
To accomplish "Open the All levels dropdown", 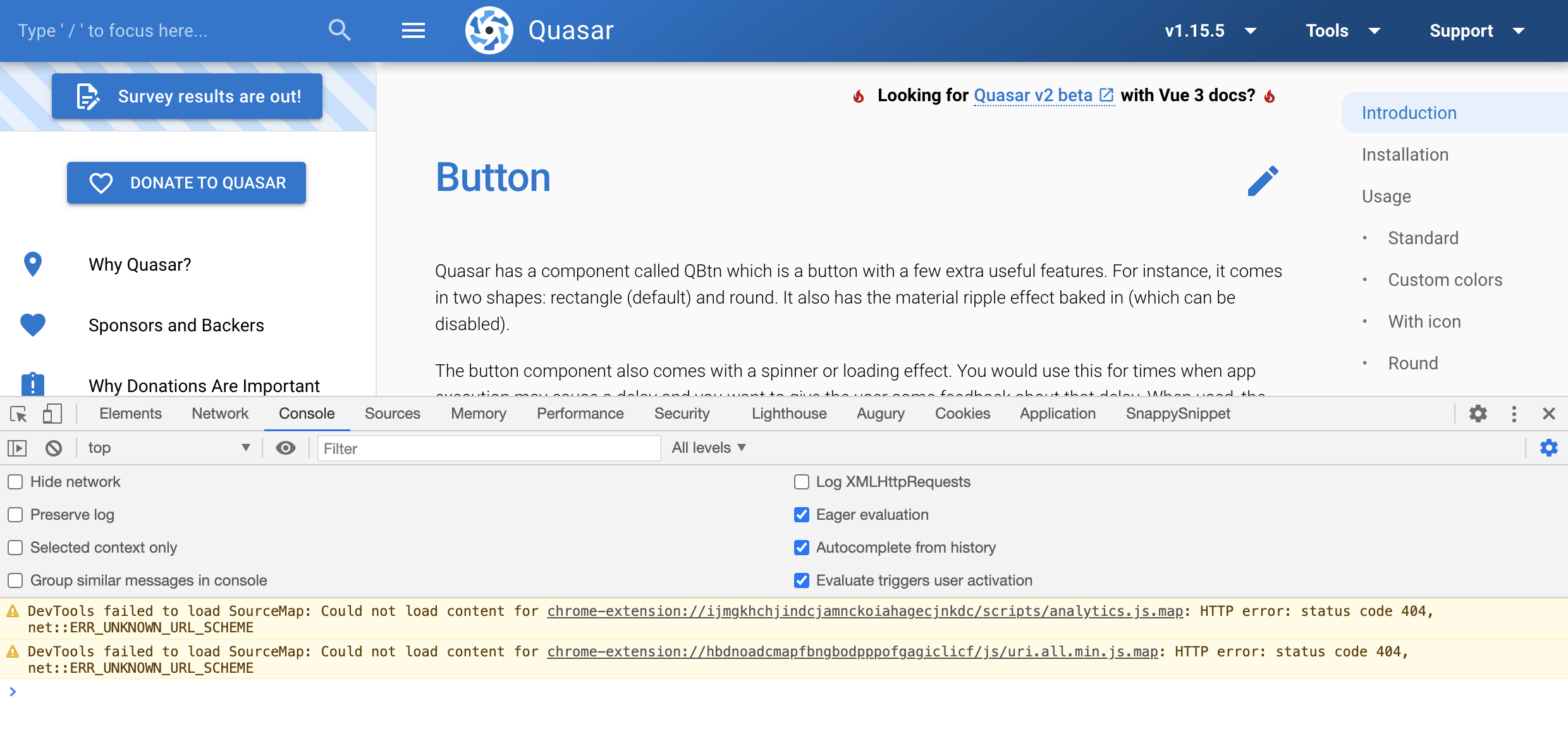I will [709, 448].
